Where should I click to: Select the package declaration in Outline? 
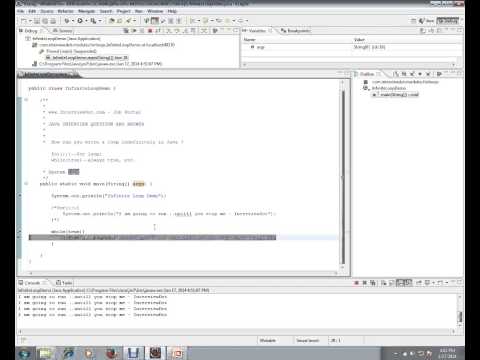[401, 82]
